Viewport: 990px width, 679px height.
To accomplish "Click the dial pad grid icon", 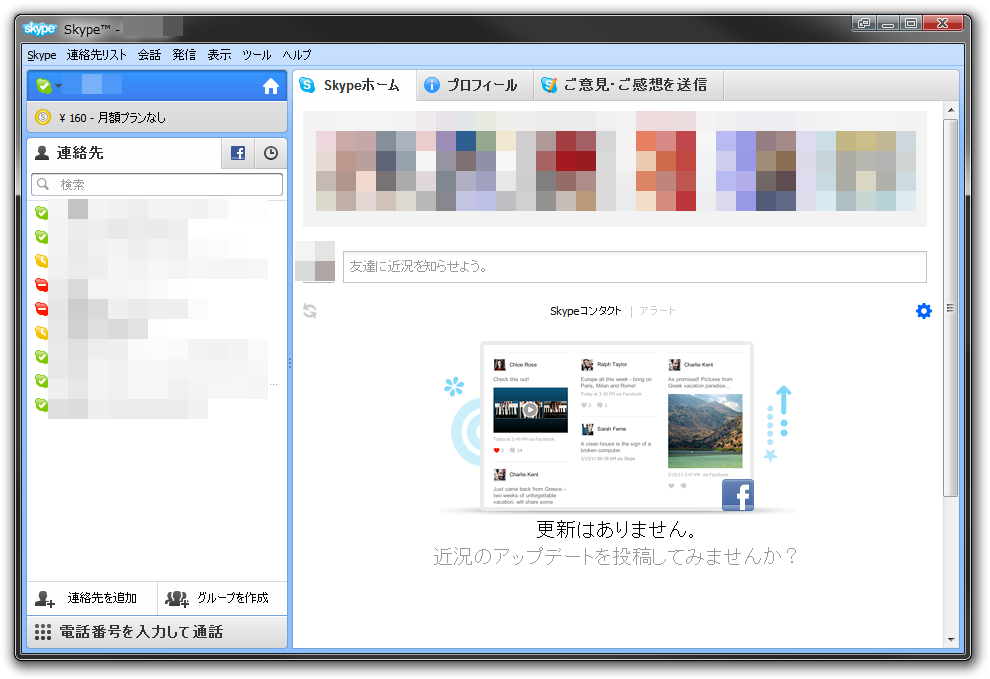I will click(x=43, y=632).
